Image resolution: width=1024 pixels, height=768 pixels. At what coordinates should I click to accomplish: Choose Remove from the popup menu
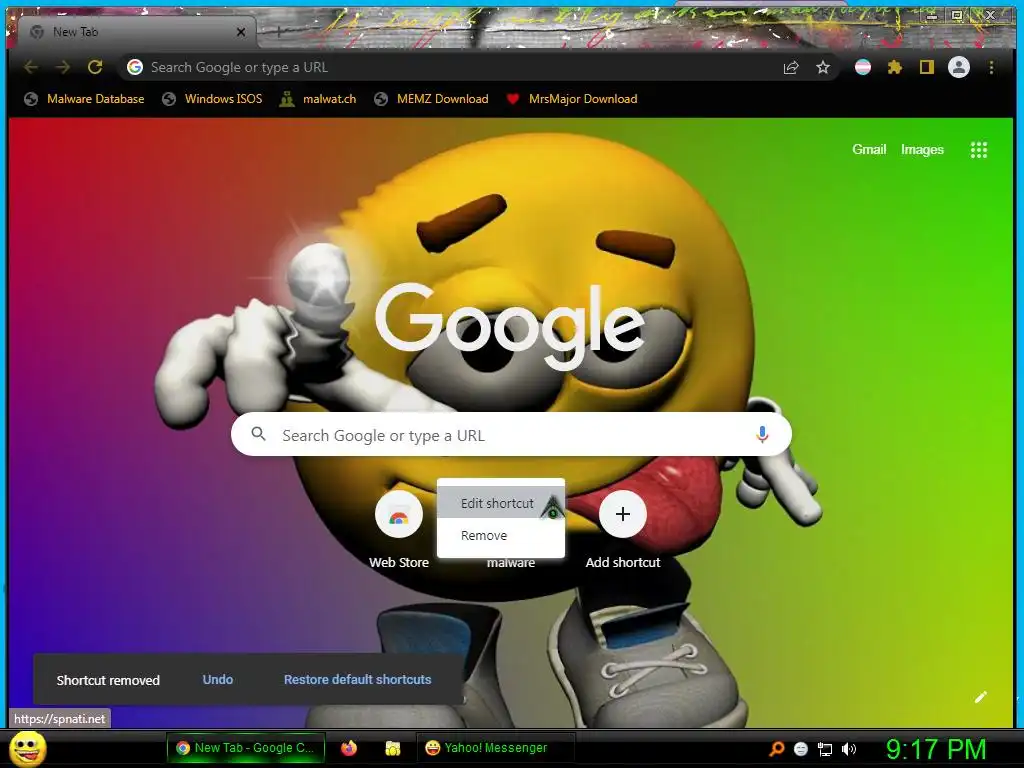pyautogui.click(x=500, y=536)
